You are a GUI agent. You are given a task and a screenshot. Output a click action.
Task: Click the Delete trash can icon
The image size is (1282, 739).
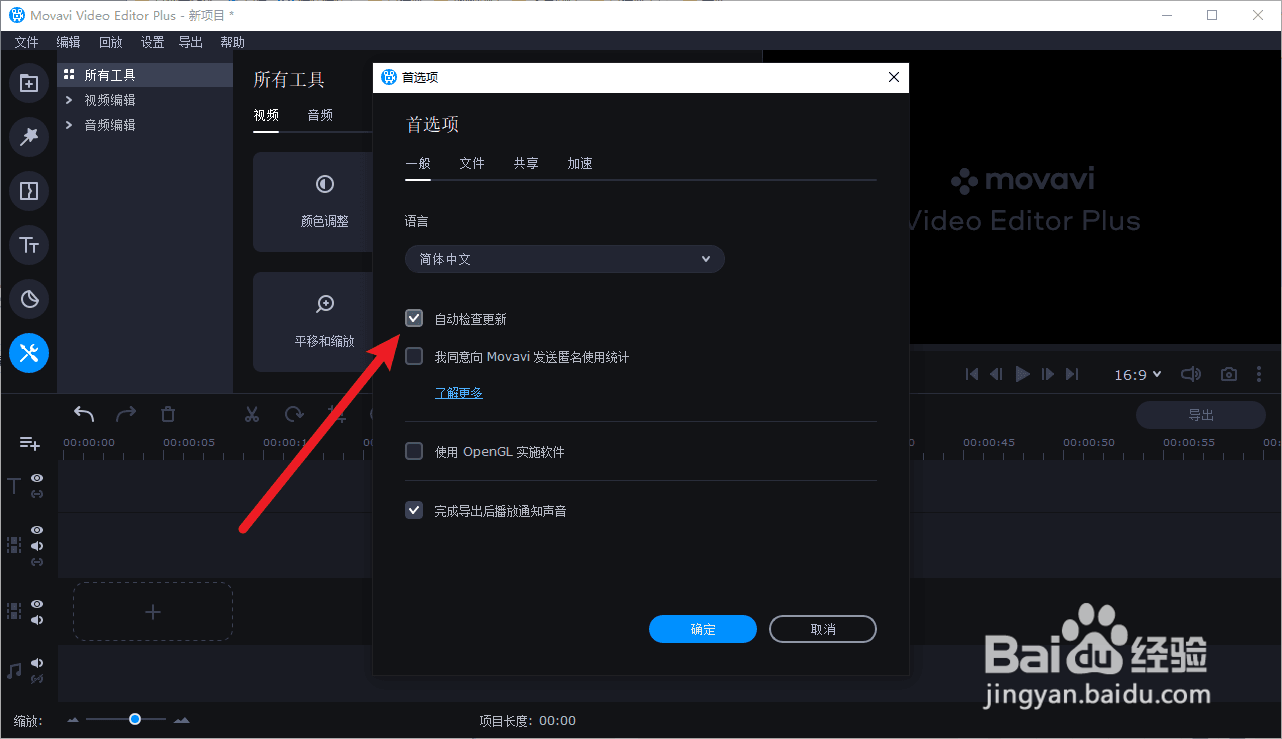[168, 414]
